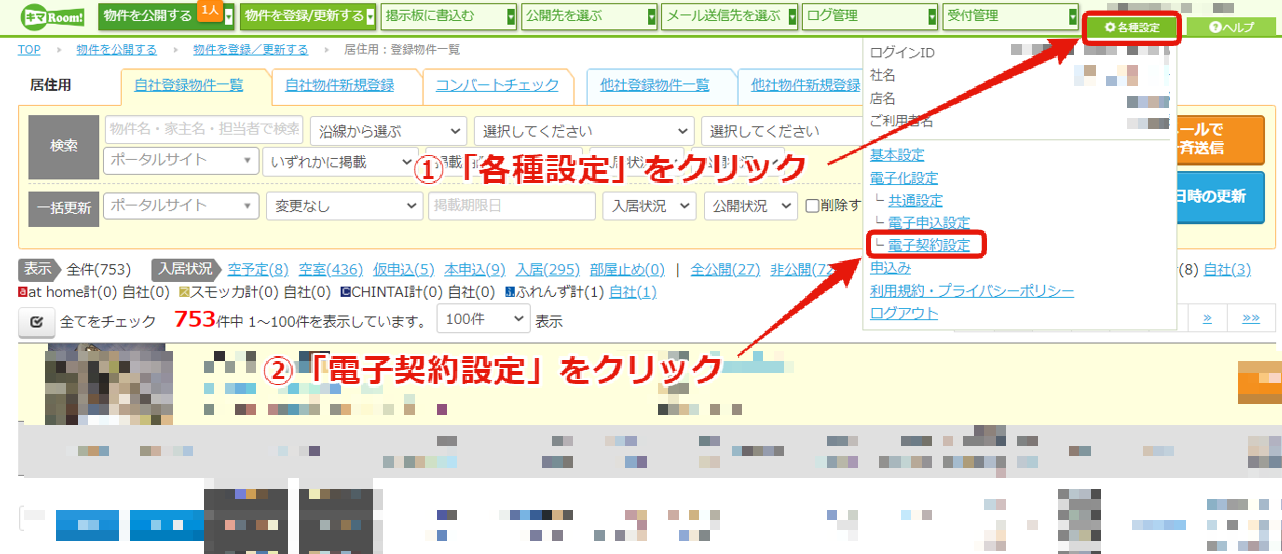Click the スモッカ portal icon
Screen dimensions: 1282x554
point(184,293)
